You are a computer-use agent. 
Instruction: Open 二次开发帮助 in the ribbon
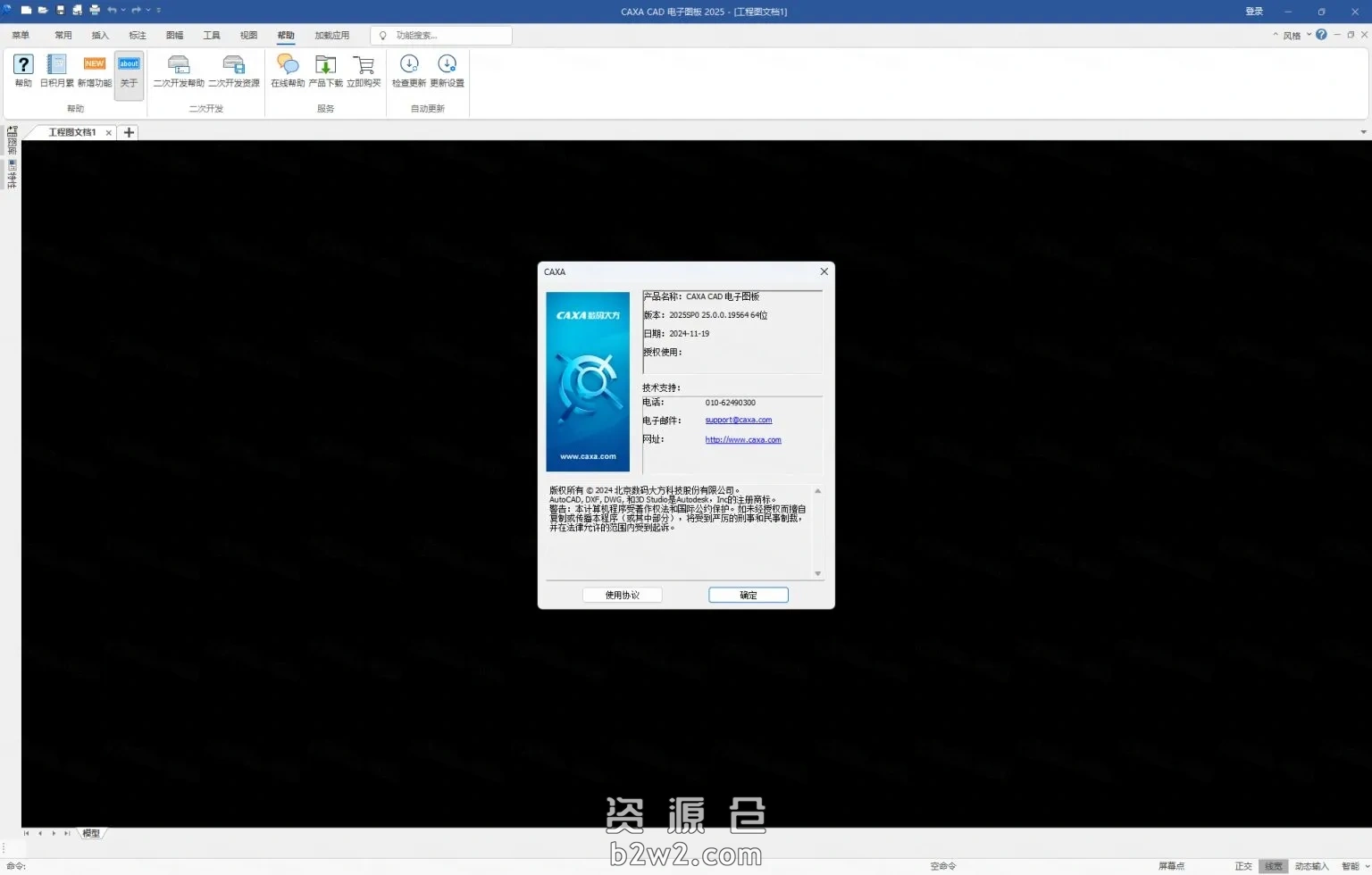(179, 71)
